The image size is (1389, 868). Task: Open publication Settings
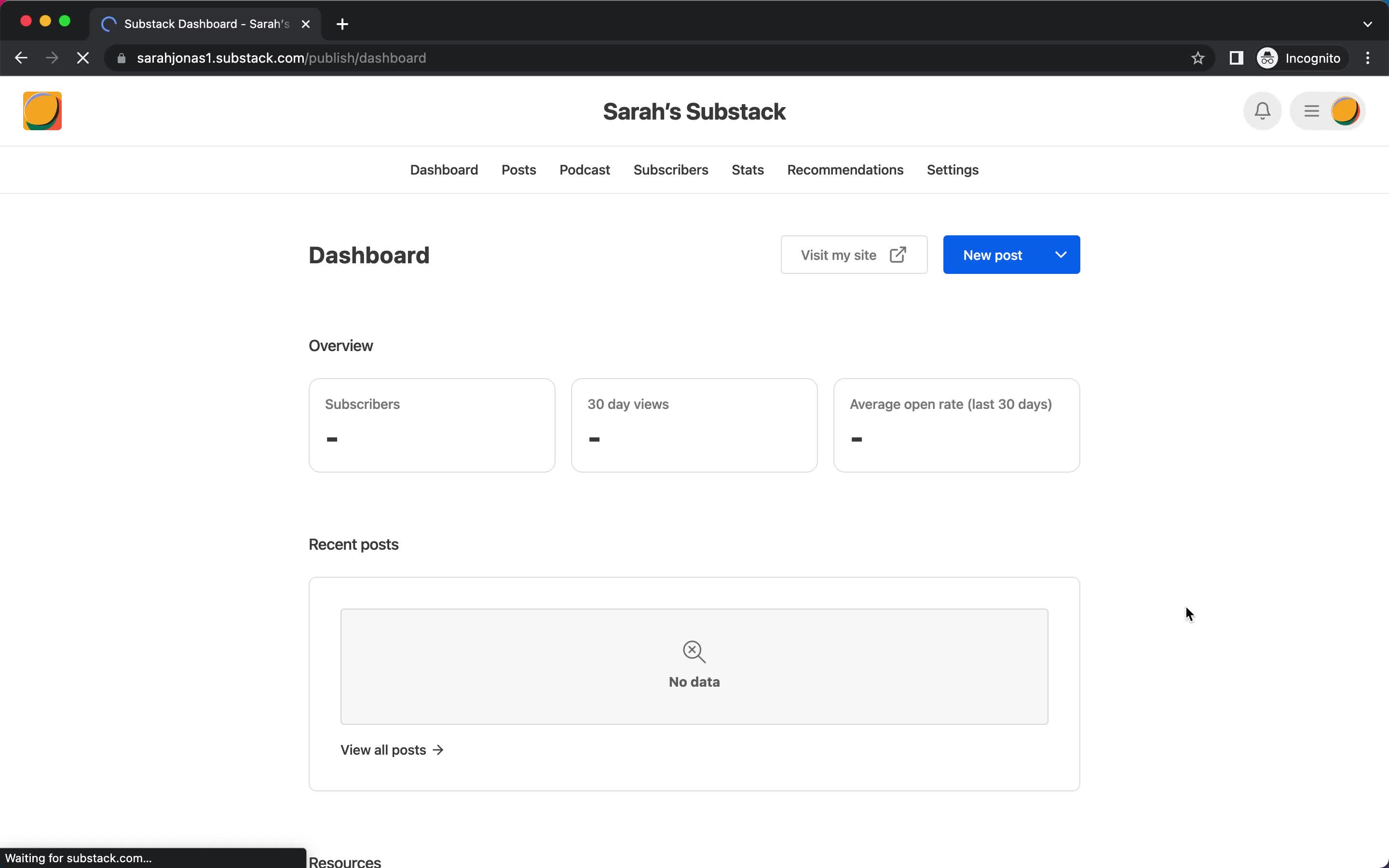952,170
